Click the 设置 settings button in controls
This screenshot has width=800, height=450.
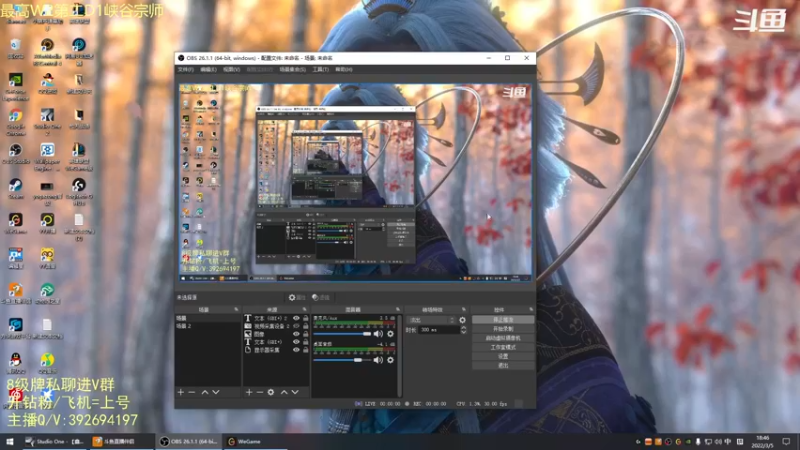pyautogui.click(x=503, y=357)
